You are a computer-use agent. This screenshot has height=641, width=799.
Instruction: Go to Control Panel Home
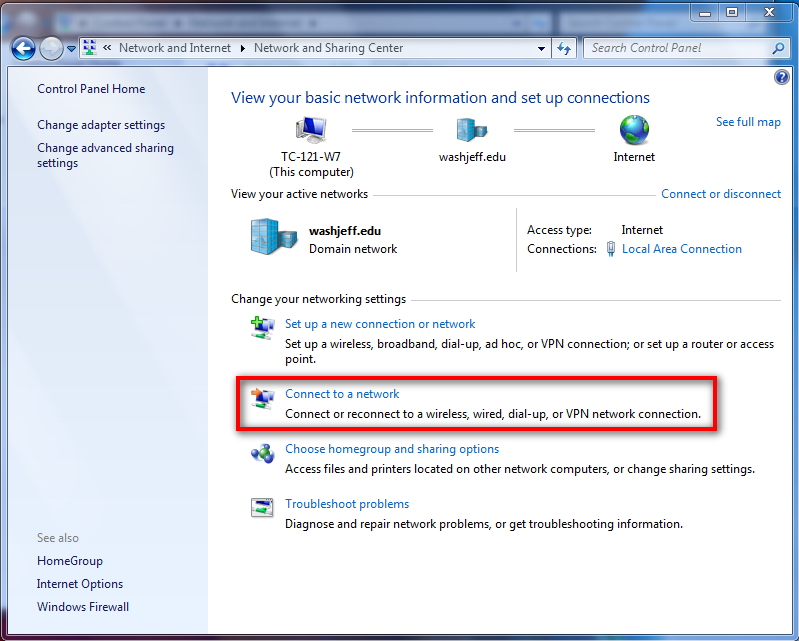(x=91, y=89)
